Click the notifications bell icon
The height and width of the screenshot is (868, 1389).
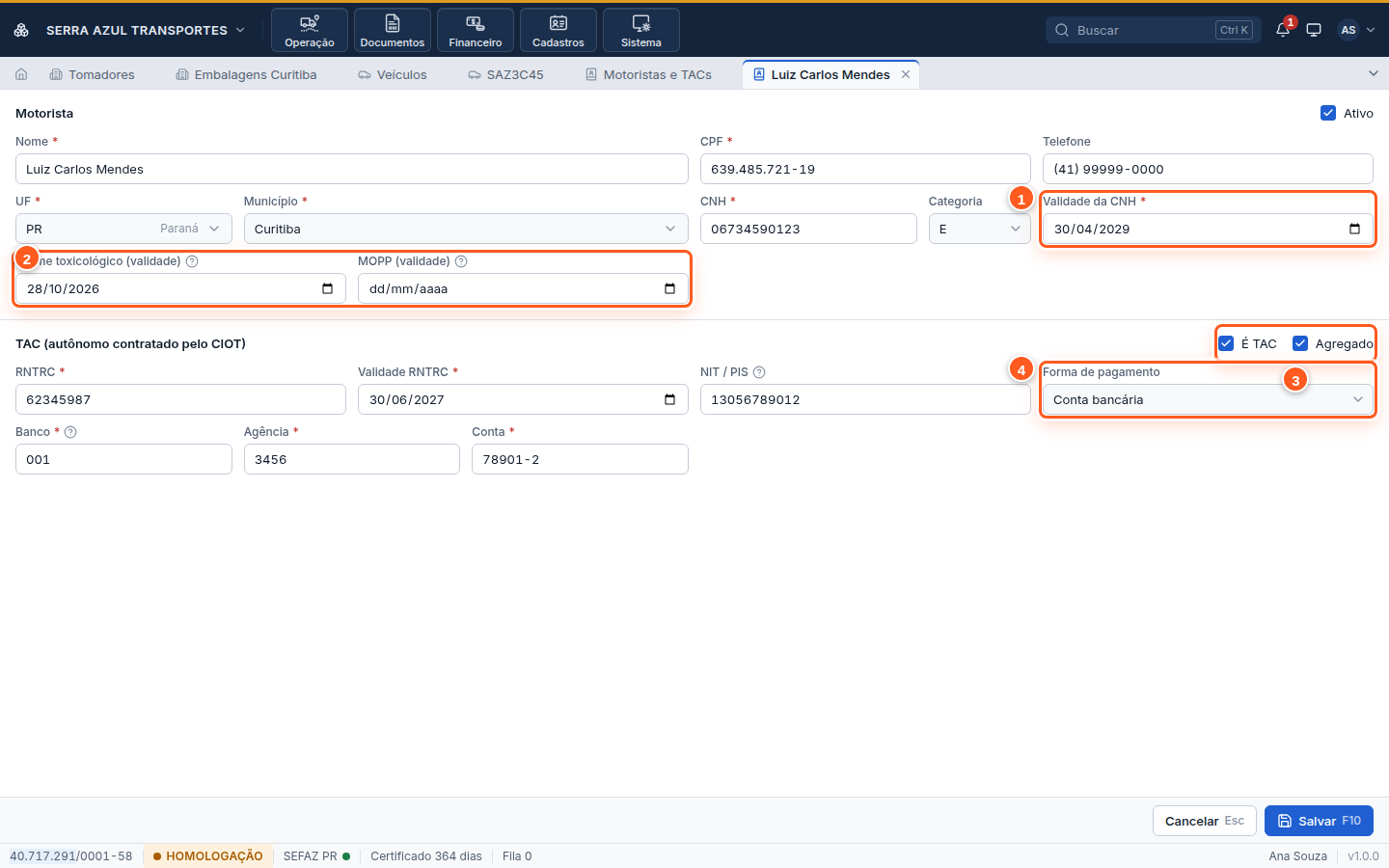pyautogui.click(x=1283, y=30)
